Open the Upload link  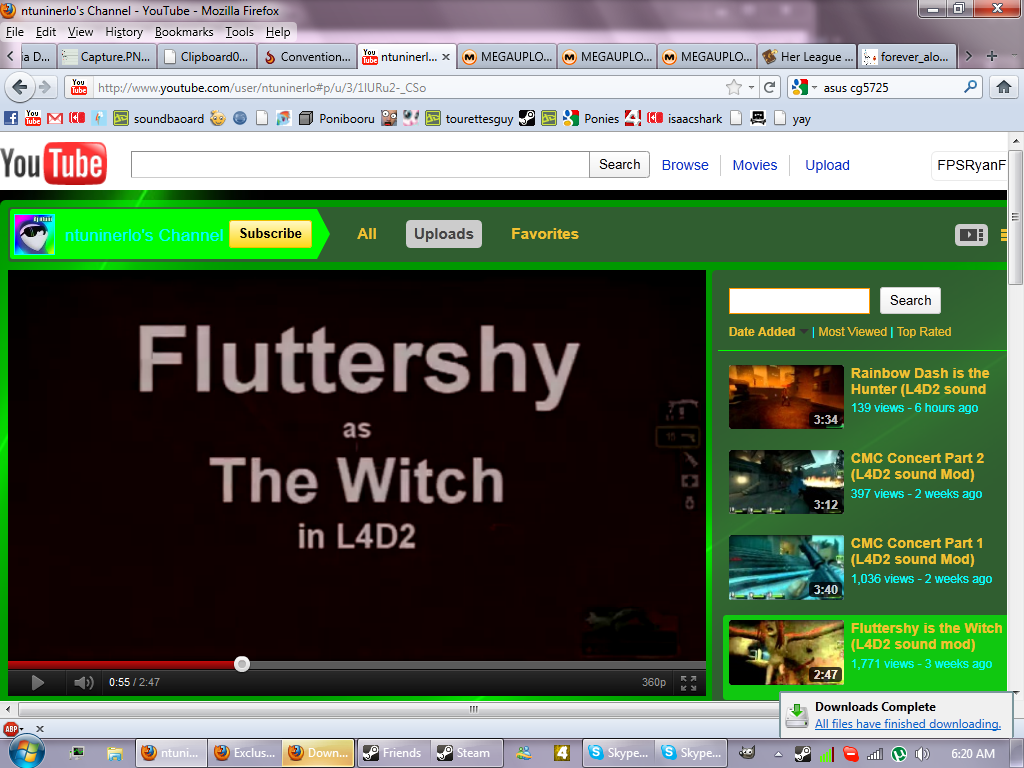[x=827, y=165]
